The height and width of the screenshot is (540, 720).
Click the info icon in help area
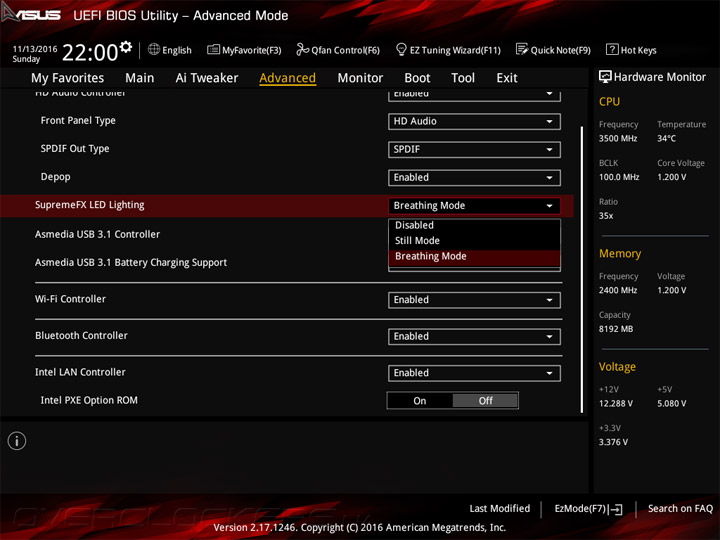tap(17, 441)
